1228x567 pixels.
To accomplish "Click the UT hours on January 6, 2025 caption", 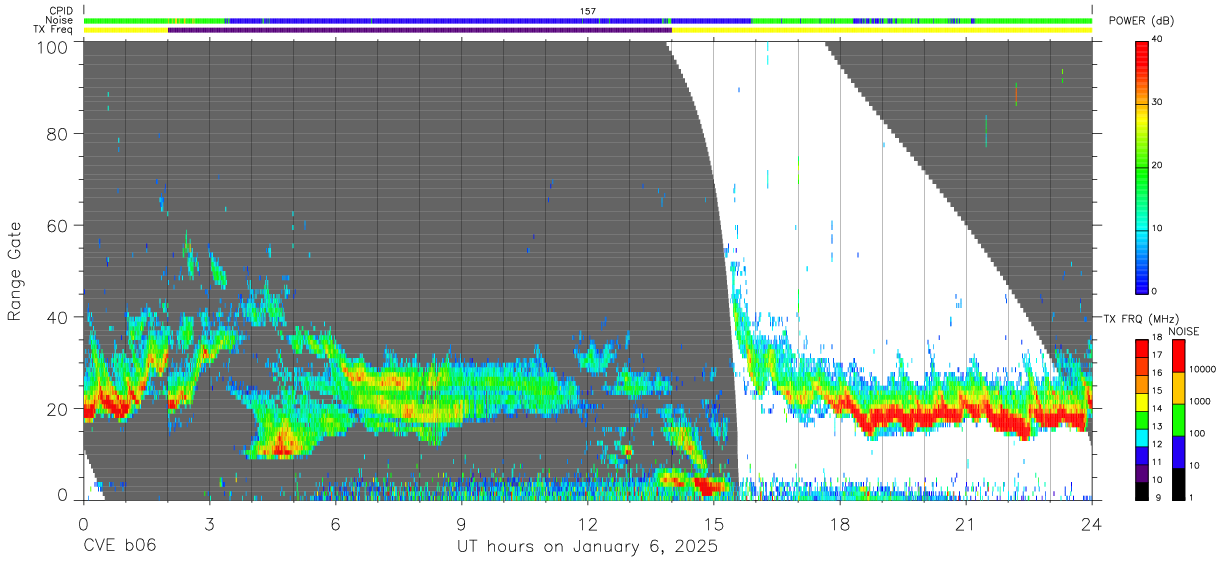I will tap(587, 547).
